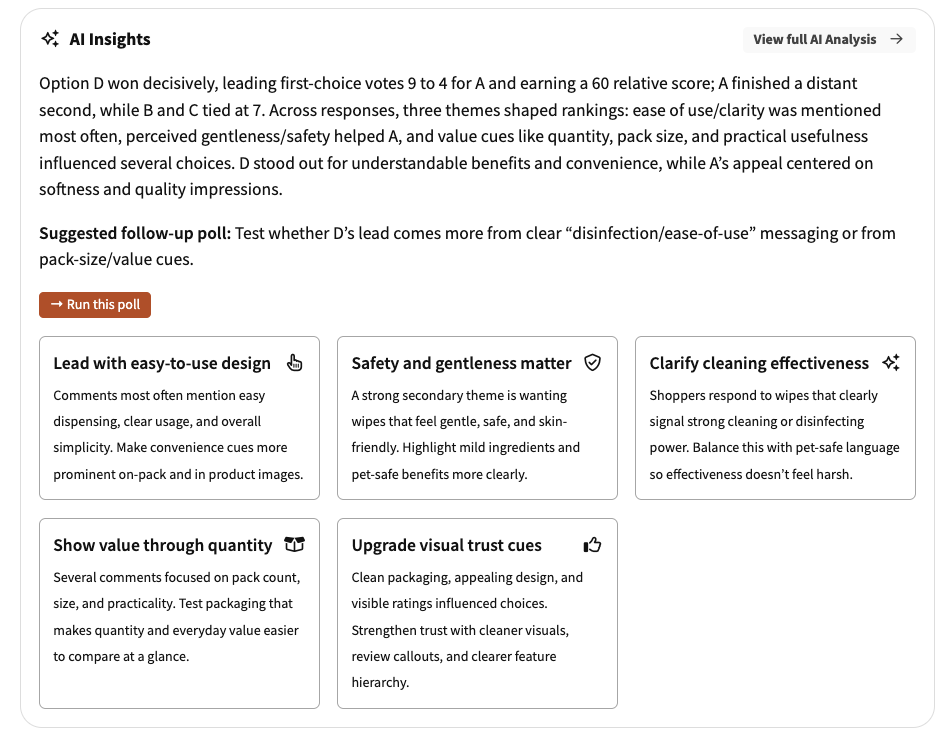Click the Option D summary paragraph
This screenshot has width=948, height=738.
(x=459, y=136)
